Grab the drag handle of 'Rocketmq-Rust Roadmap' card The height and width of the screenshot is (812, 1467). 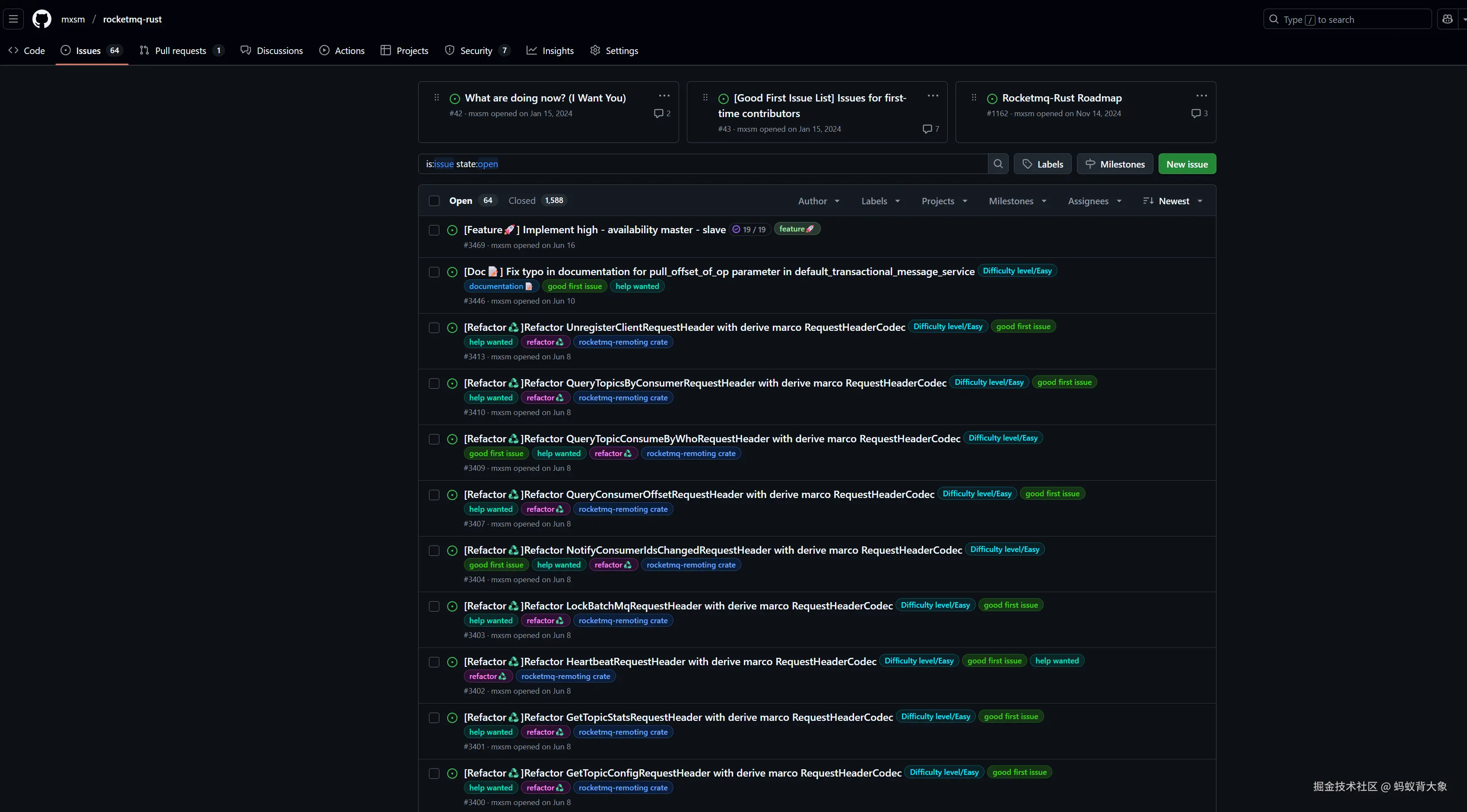coord(975,97)
